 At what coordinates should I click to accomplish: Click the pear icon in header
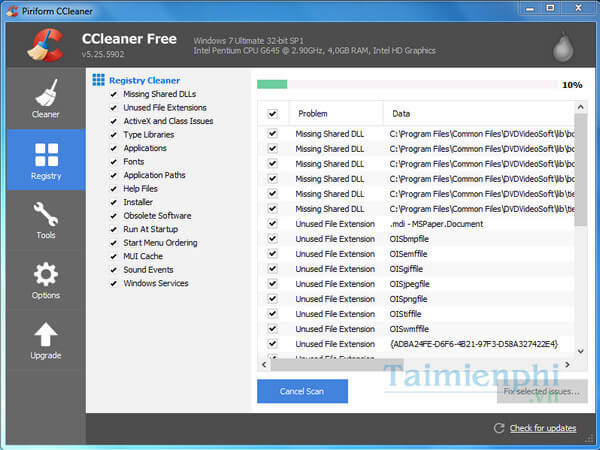(x=563, y=47)
